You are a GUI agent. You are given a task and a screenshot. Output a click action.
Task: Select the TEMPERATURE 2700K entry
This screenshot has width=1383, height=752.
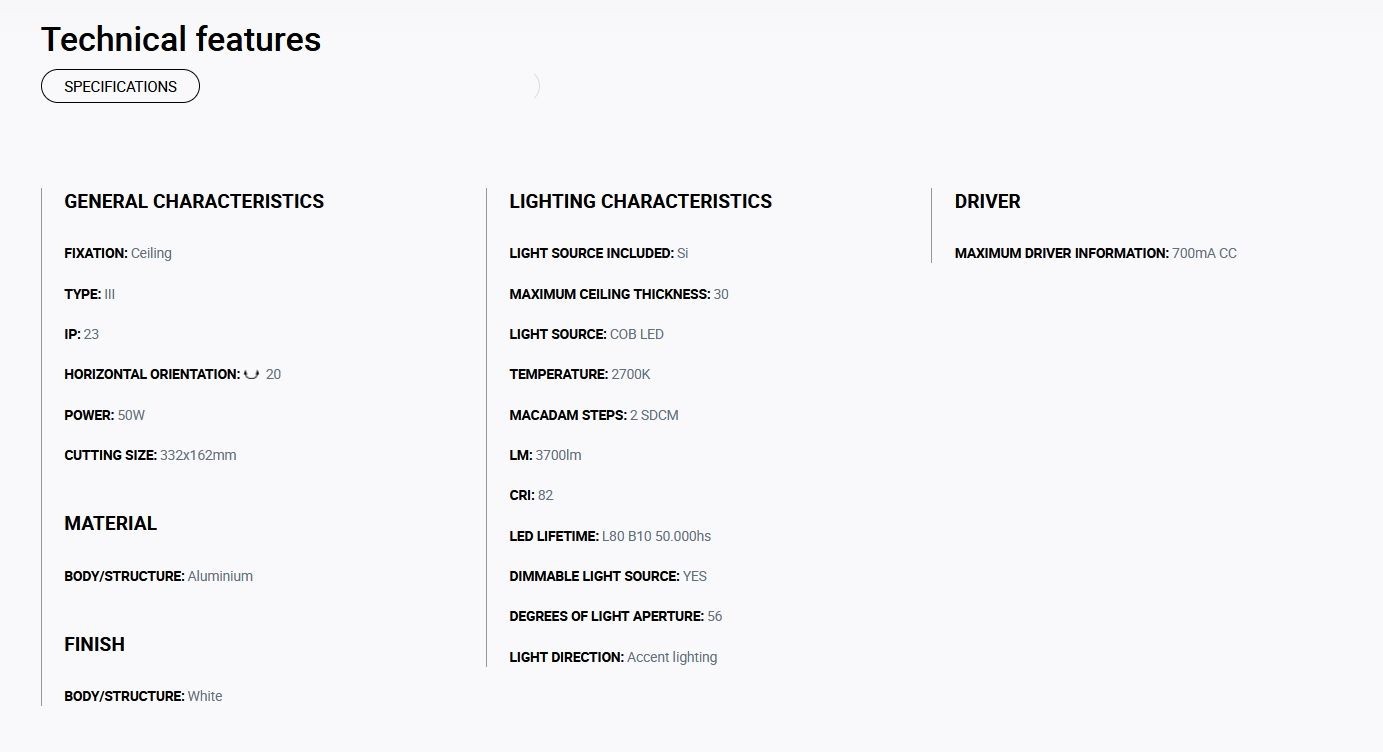pyautogui.click(x=580, y=374)
